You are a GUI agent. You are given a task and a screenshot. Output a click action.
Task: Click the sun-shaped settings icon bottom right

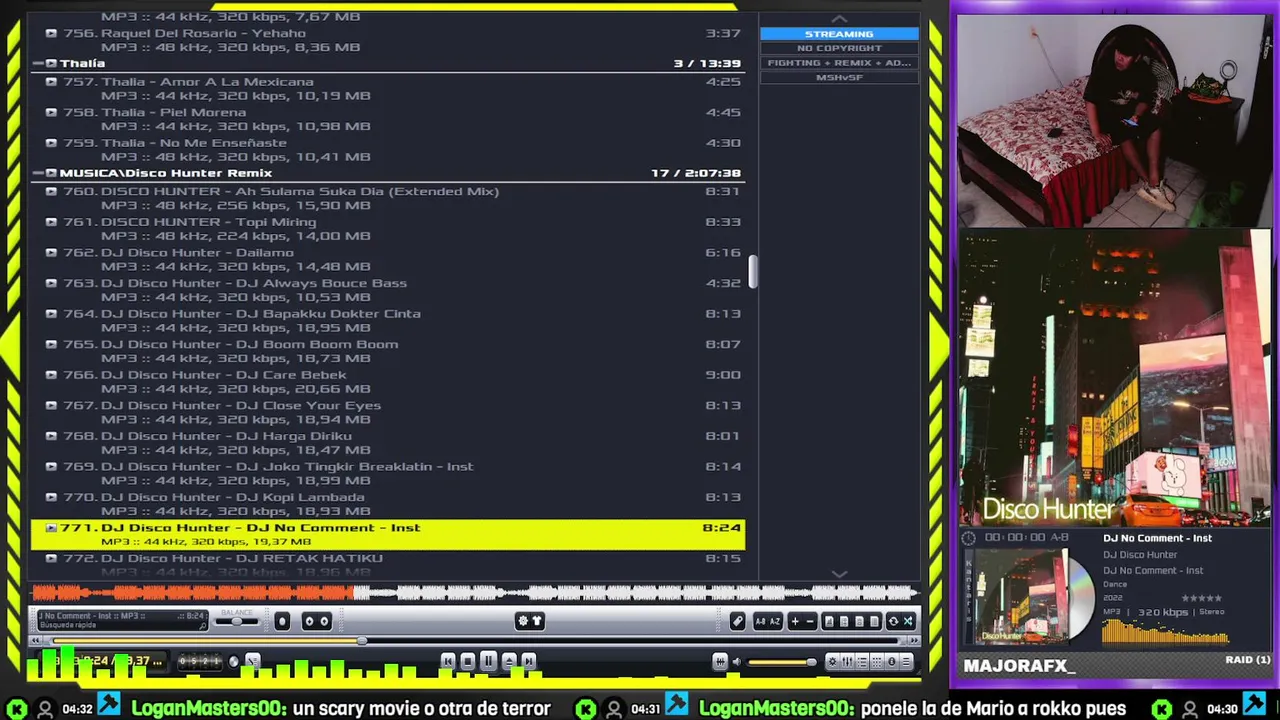pos(832,661)
